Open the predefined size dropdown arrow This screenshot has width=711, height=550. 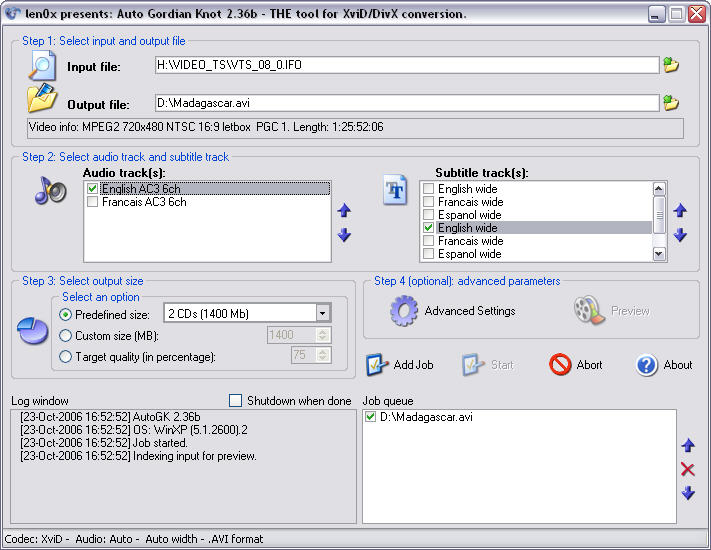point(322,313)
